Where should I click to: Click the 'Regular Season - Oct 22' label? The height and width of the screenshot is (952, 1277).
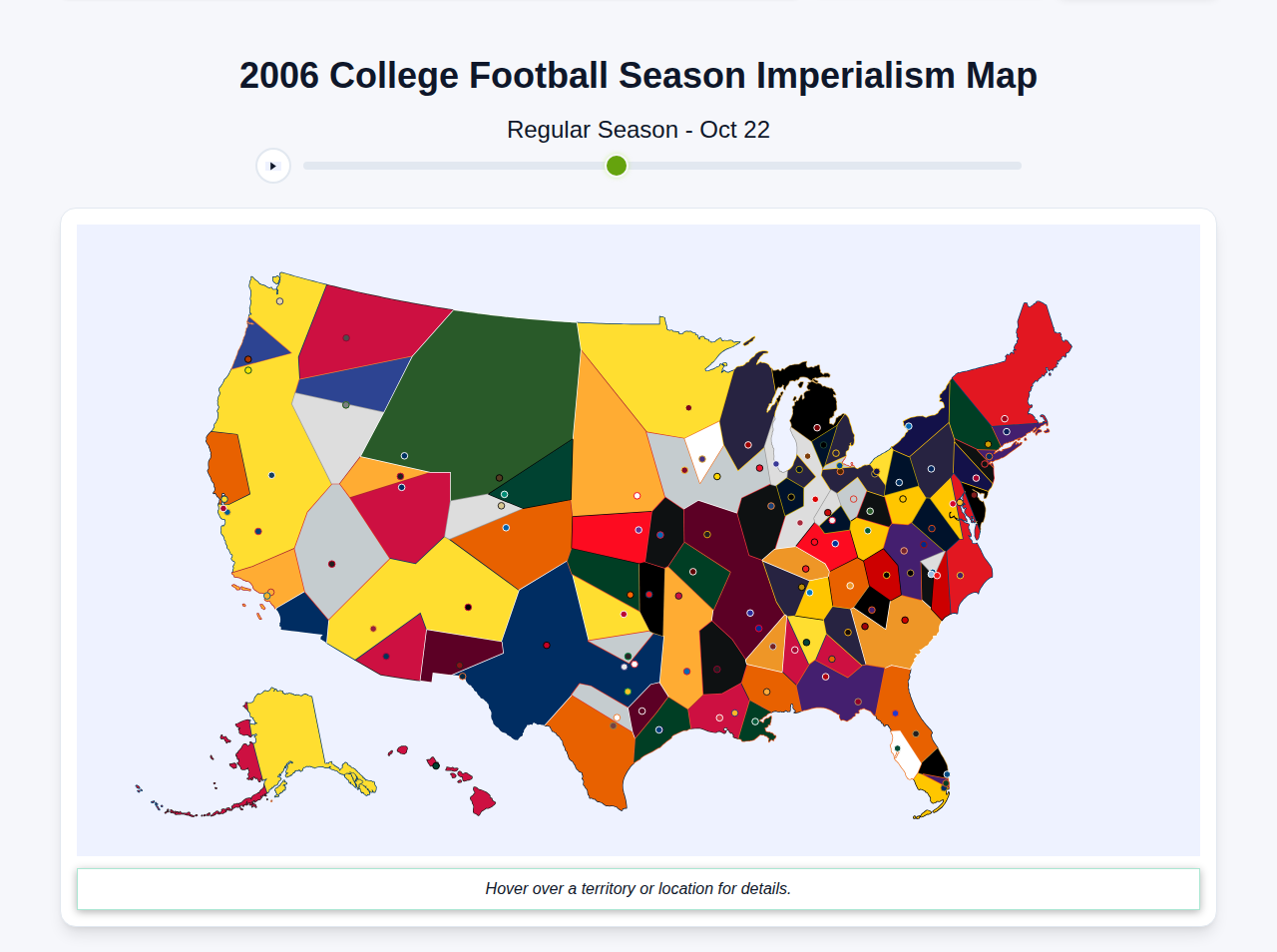click(x=638, y=130)
